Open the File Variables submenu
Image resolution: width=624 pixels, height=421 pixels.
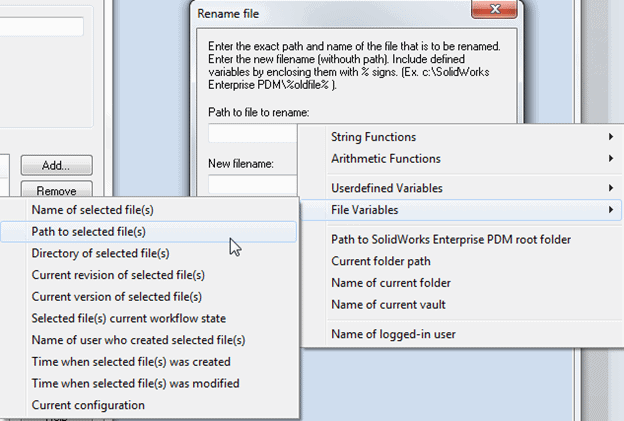(x=461, y=210)
